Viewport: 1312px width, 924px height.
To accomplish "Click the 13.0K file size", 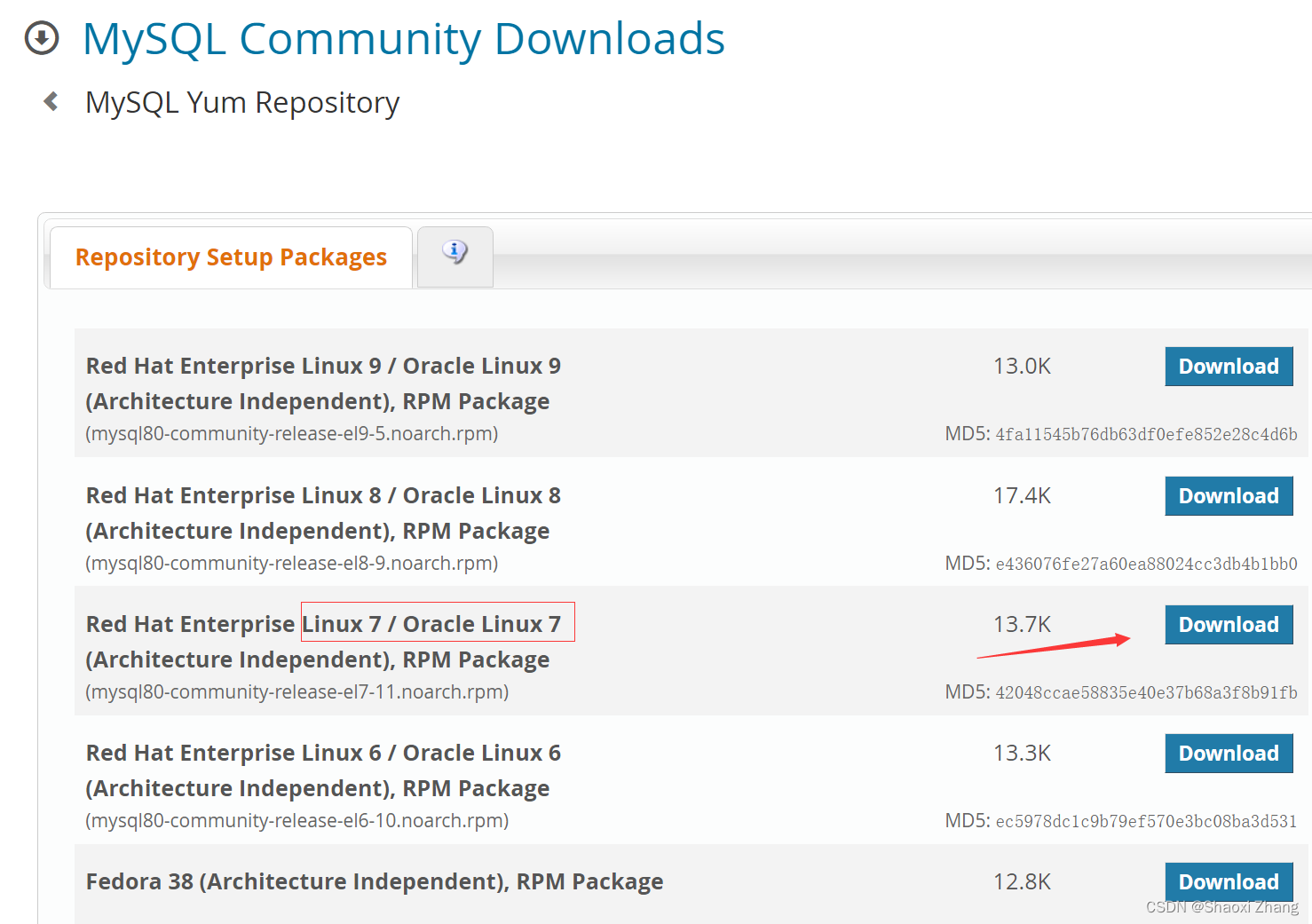I will click(1022, 367).
